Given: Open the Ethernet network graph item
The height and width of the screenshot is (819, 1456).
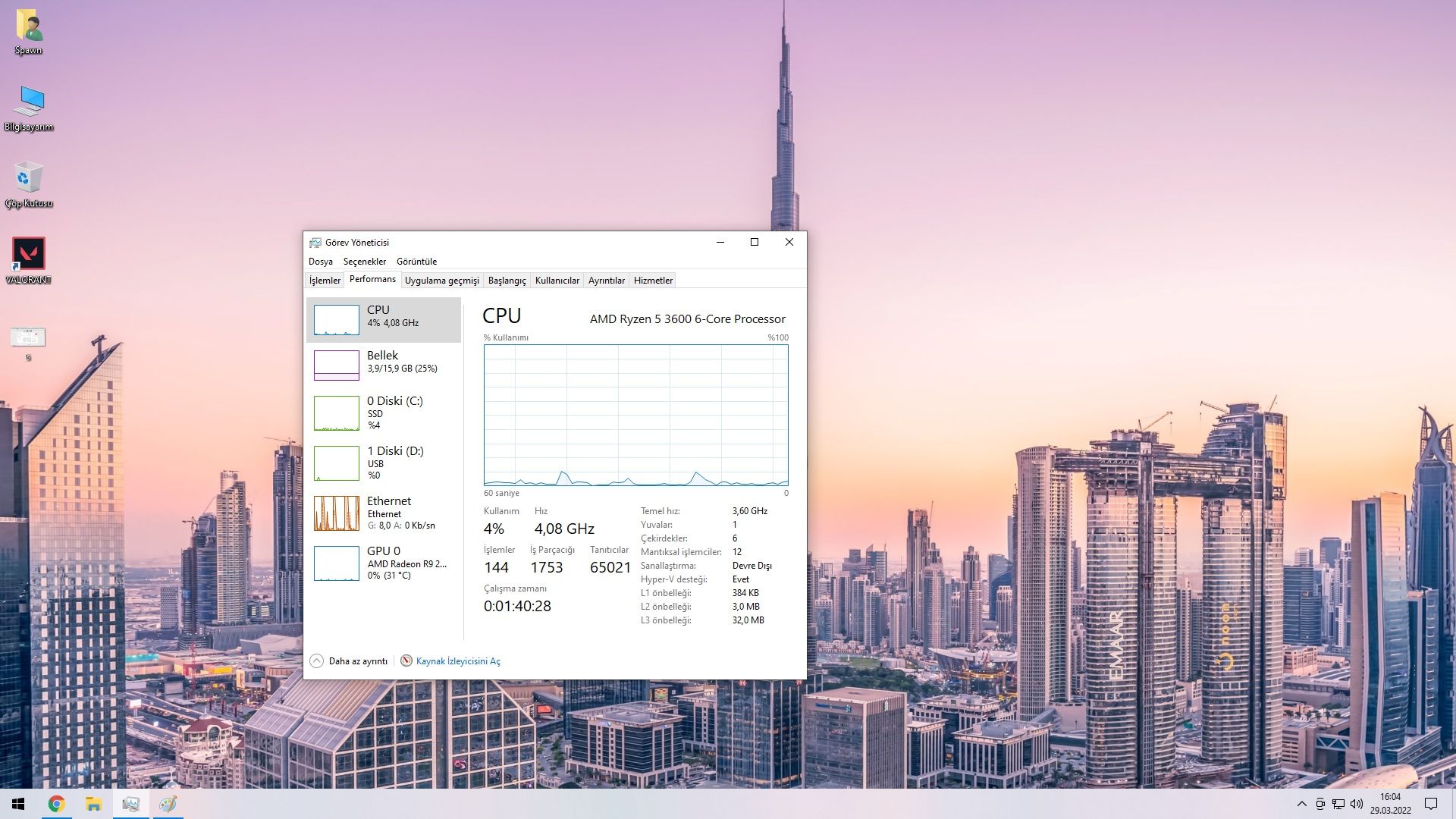Looking at the screenshot, I should click(x=337, y=513).
